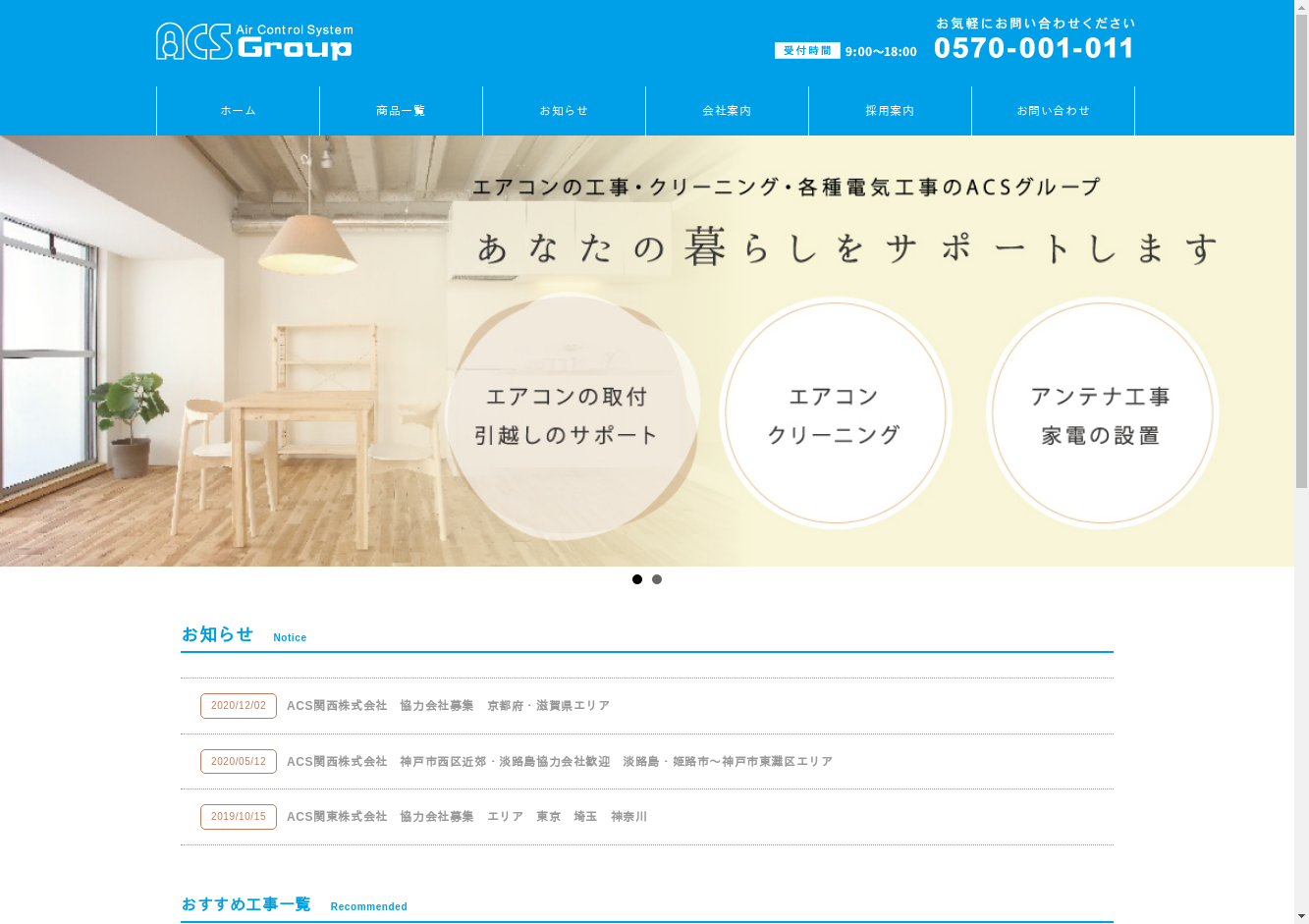Image resolution: width=1309 pixels, height=924 pixels.
Task: Select the first slider dot
Action: [x=637, y=579]
